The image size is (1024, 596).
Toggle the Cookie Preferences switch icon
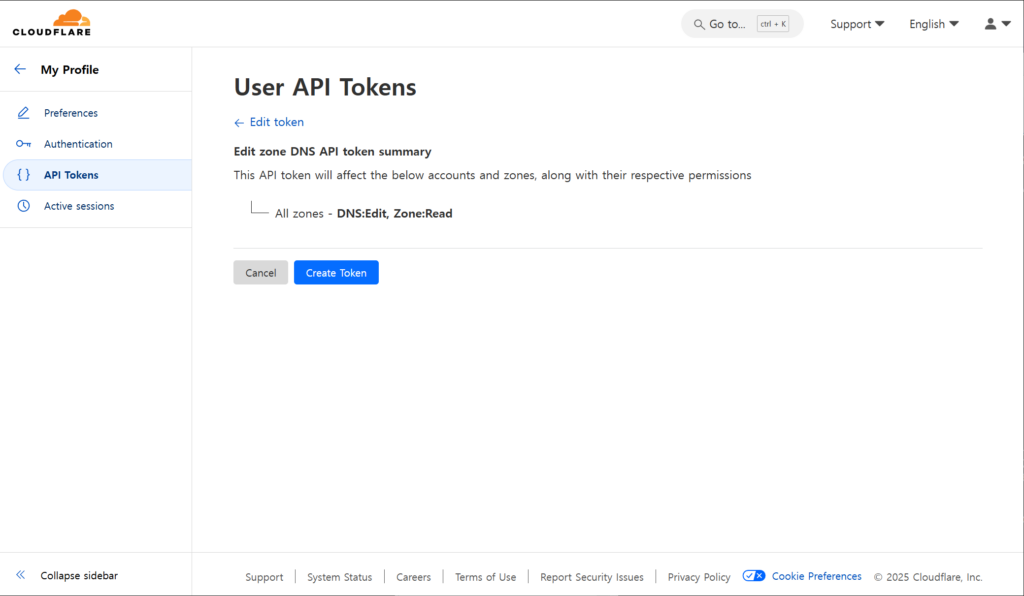point(754,576)
